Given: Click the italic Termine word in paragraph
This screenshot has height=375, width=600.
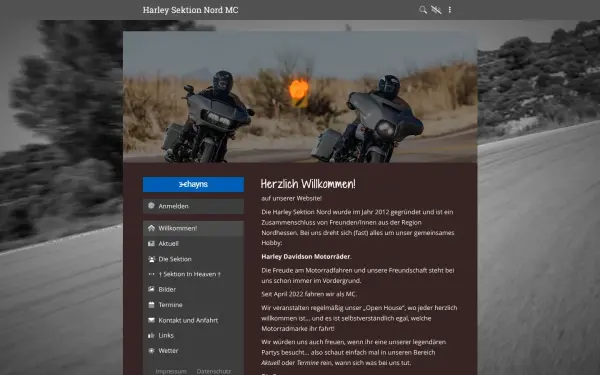Looking at the screenshot, I should pyautogui.click(x=308, y=363).
